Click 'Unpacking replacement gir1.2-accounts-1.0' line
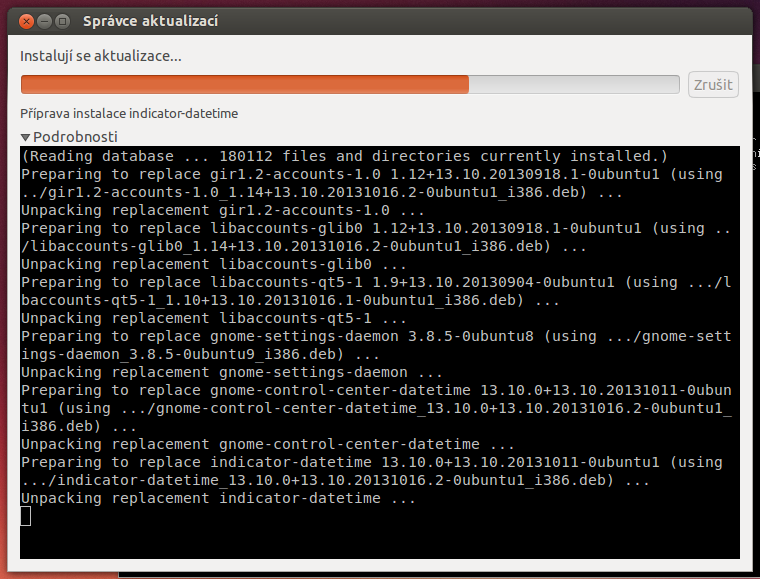760x579 pixels. 223,210
